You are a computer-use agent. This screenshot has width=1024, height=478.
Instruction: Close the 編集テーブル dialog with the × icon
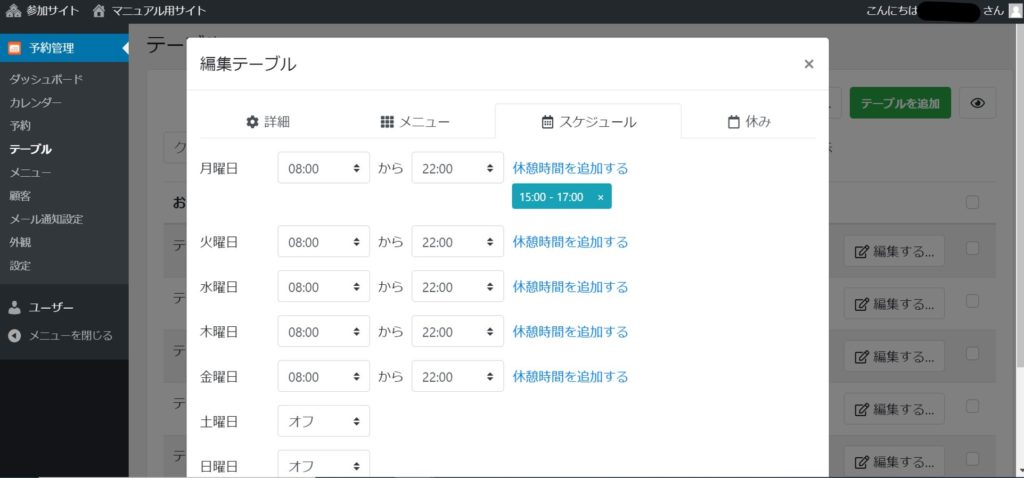[808, 64]
